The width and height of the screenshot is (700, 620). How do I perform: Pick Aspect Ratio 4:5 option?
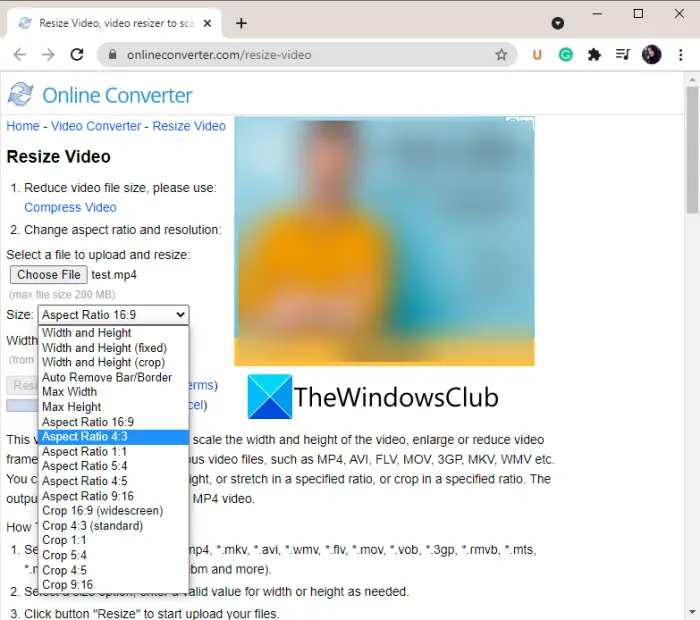pyautogui.click(x=113, y=481)
